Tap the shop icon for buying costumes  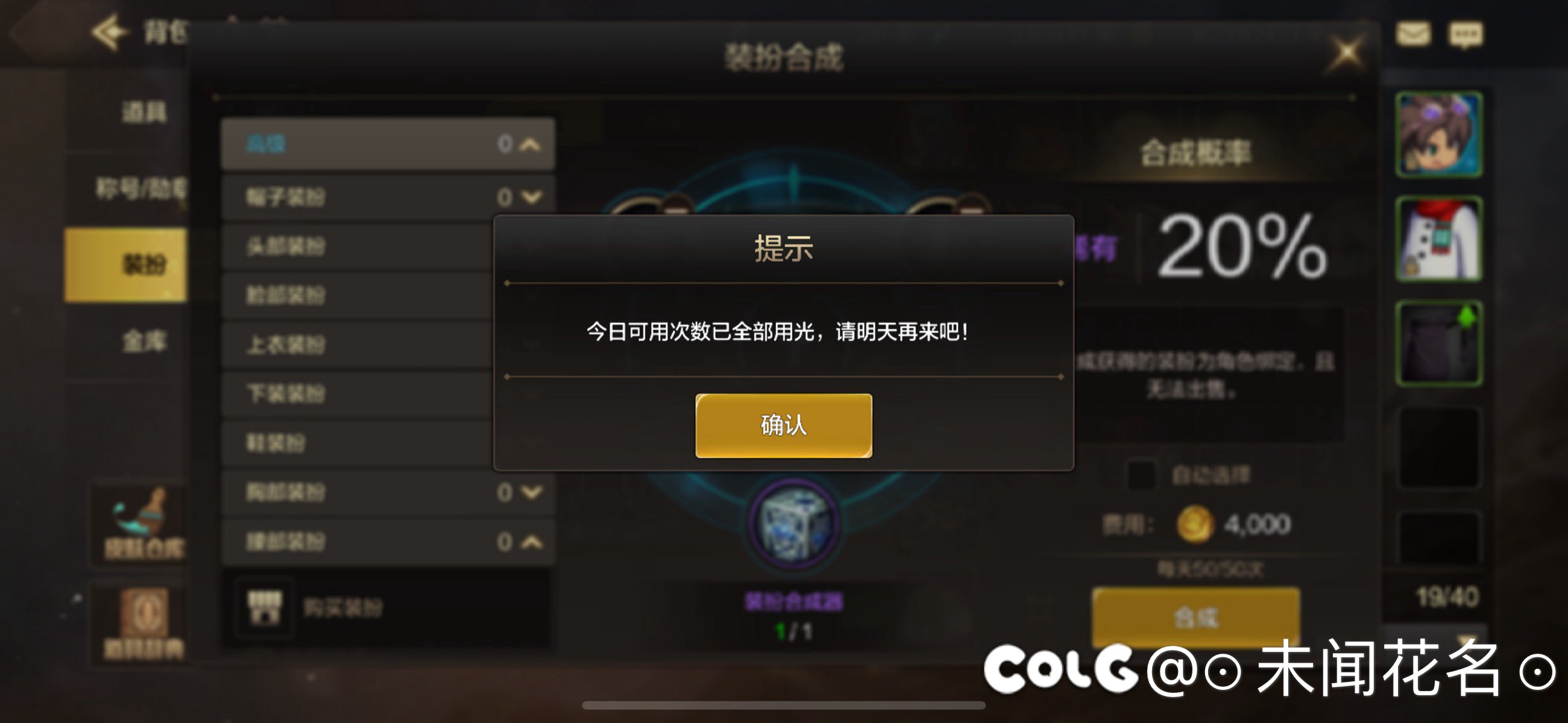(x=265, y=606)
